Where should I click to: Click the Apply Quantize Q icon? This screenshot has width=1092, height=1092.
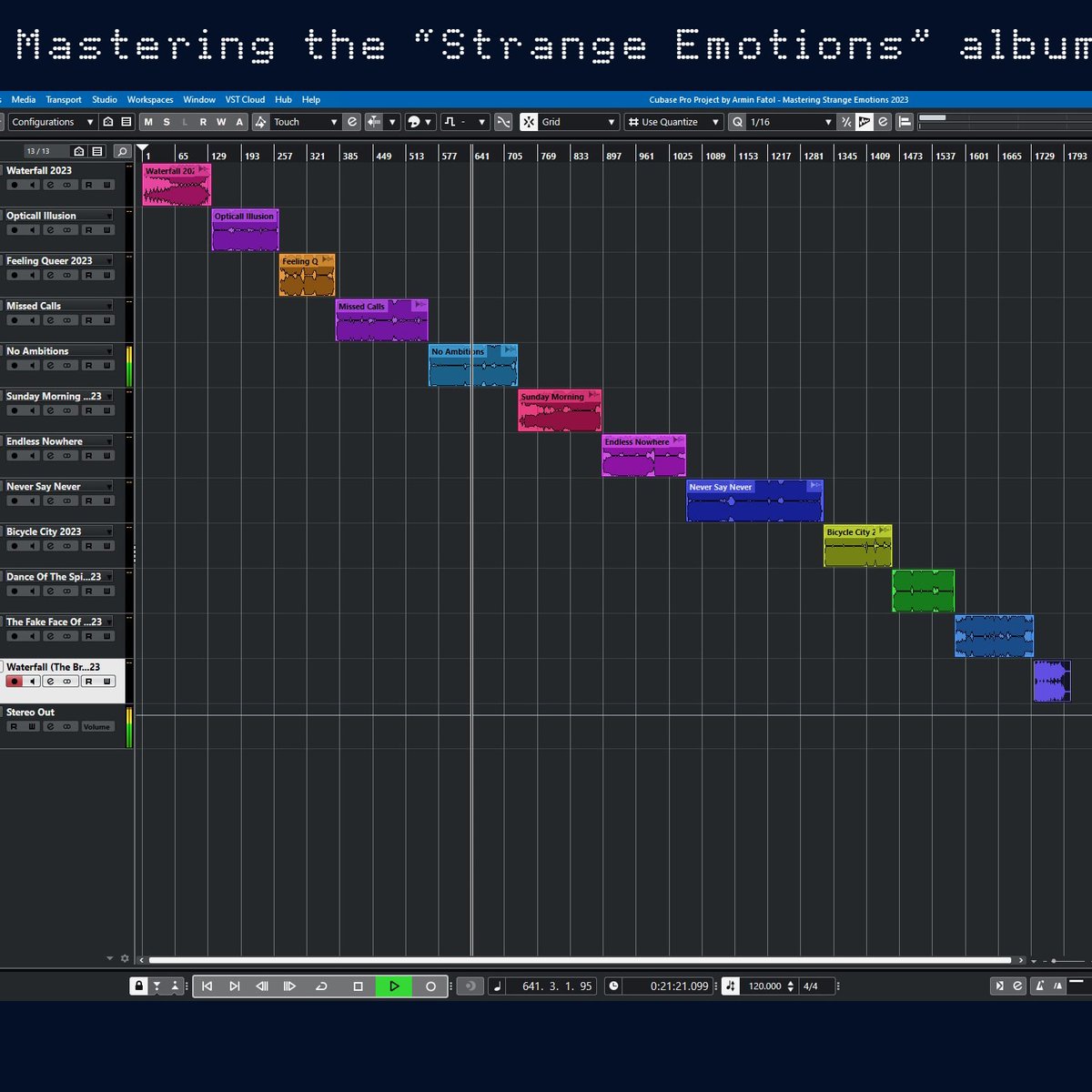click(737, 122)
